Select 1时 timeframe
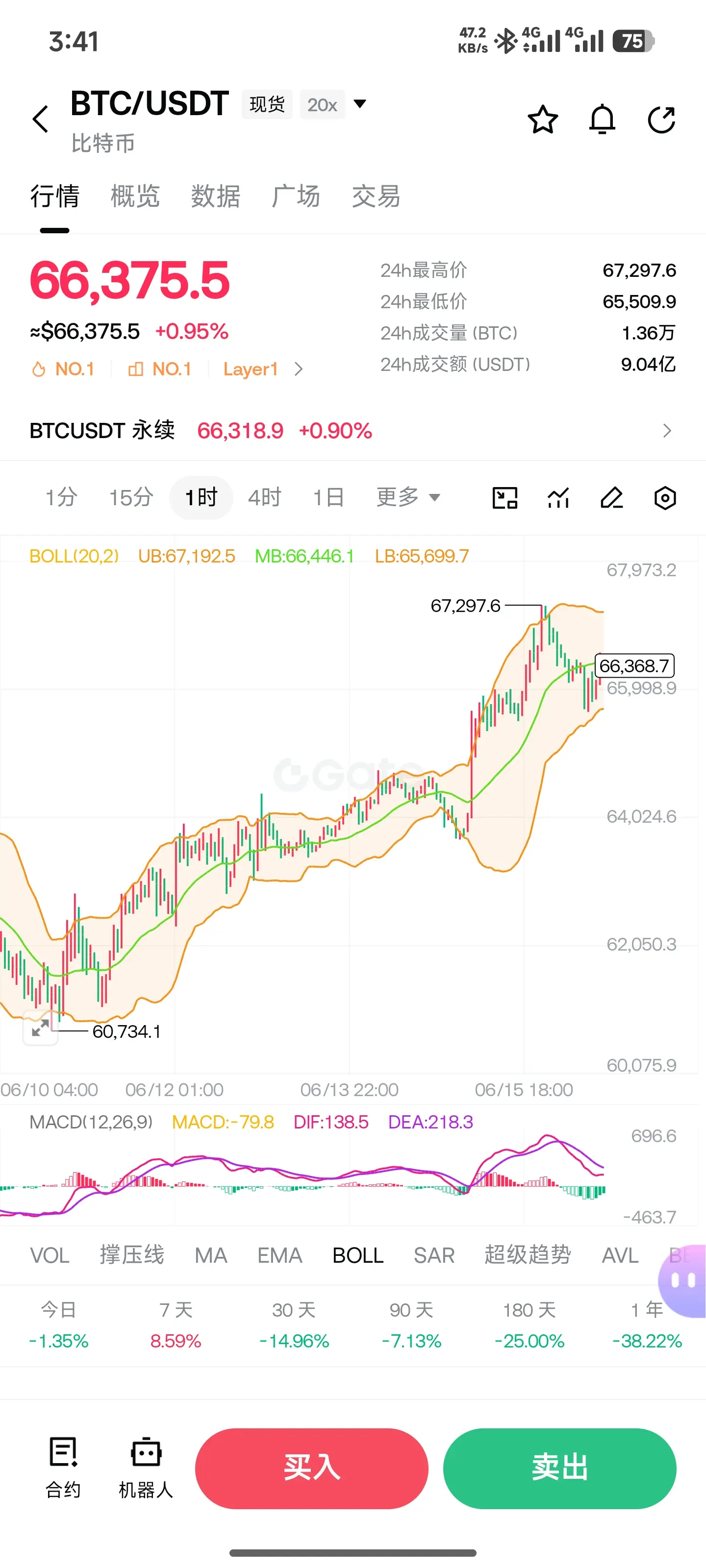Screen dimensions: 706x1568 point(201,497)
